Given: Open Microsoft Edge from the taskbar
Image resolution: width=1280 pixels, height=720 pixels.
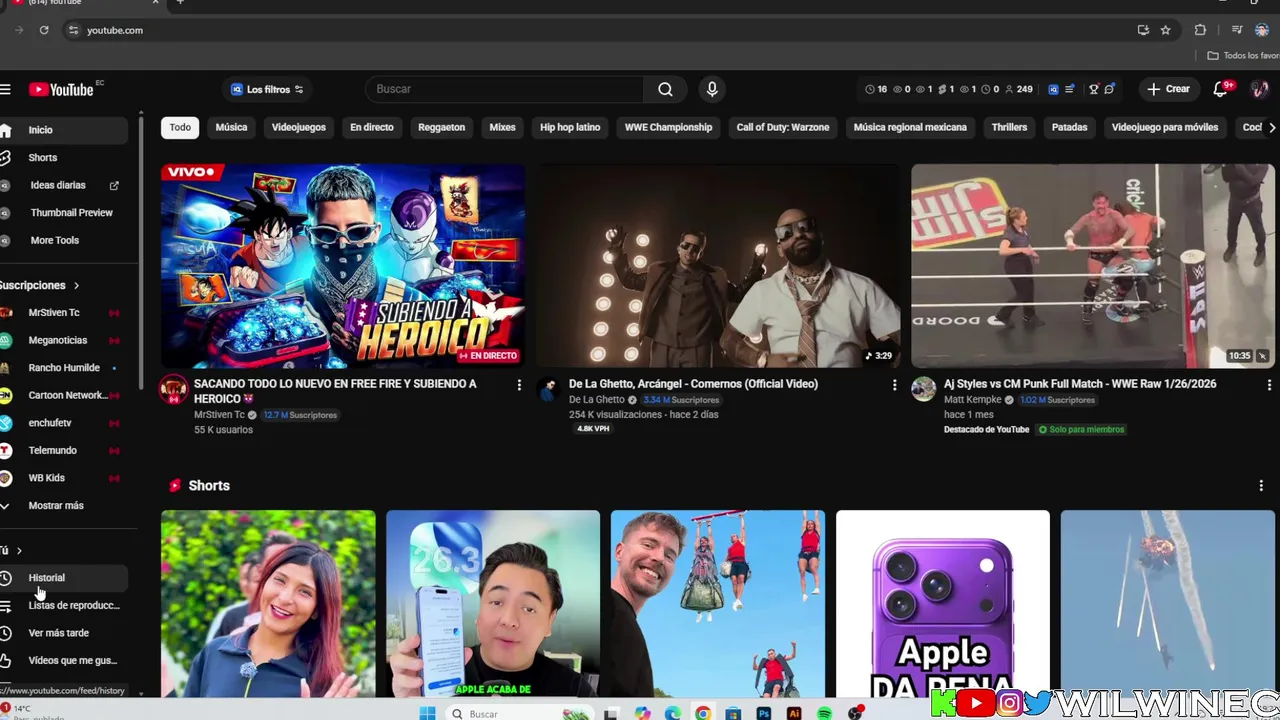Looking at the screenshot, I should click(x=673, y=713).
